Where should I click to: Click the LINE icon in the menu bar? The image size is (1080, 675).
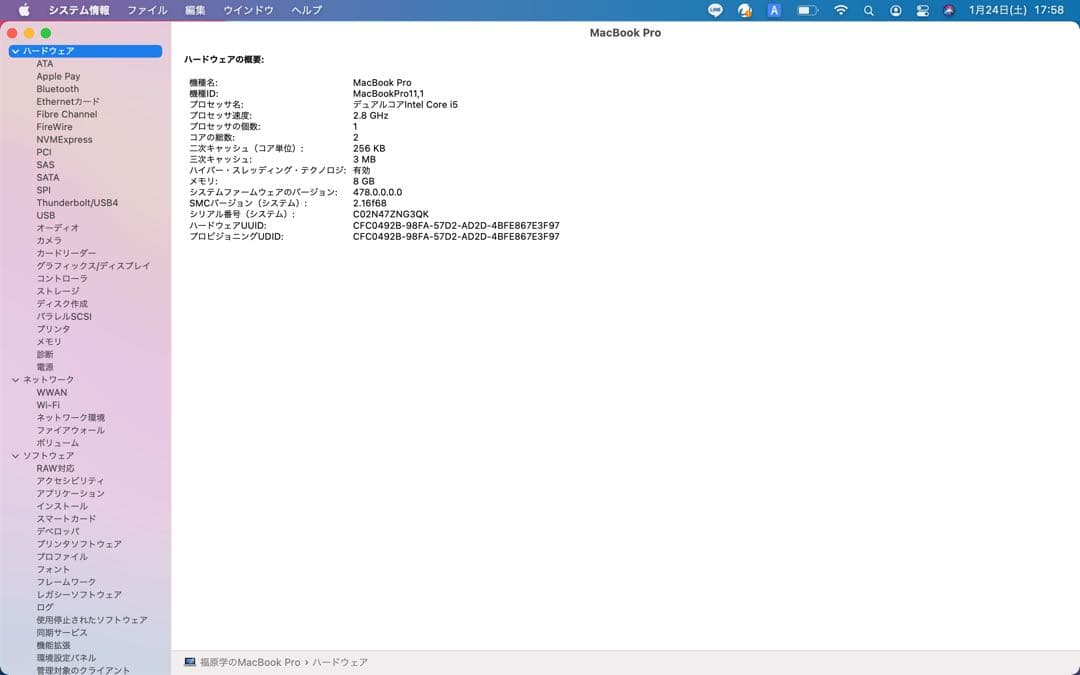coord(715,10)
